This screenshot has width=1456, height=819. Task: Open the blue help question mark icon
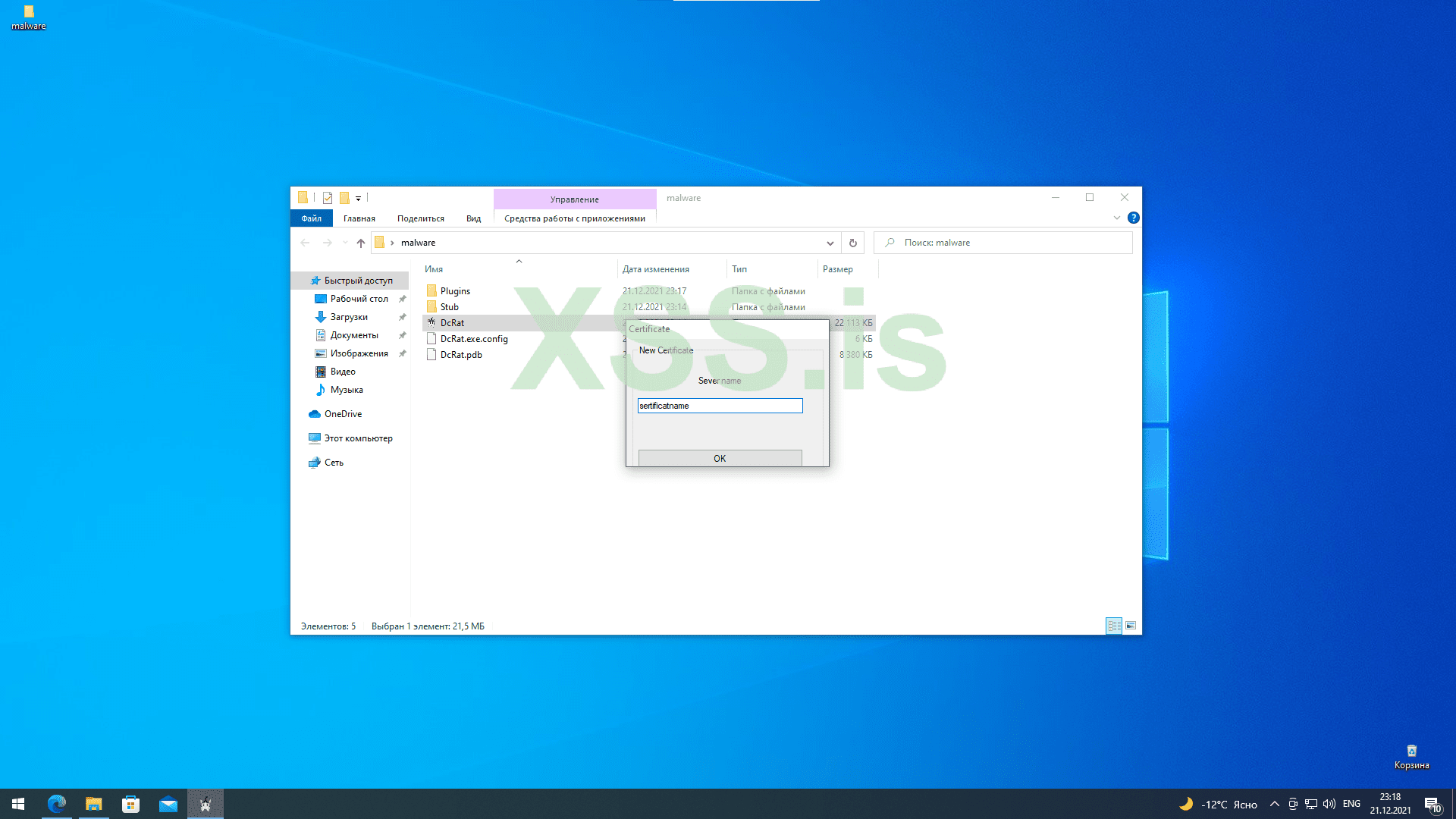[1133, 218]
